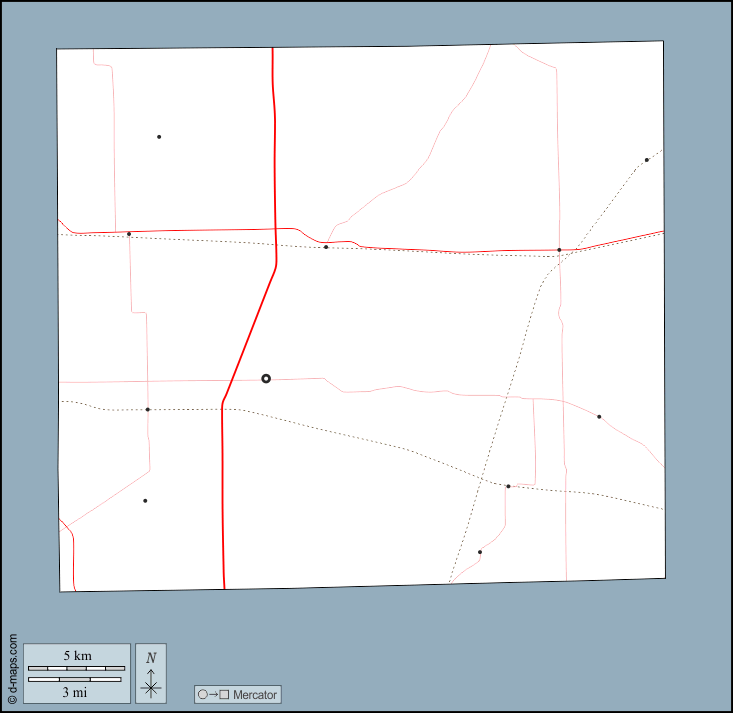This screenshot has width=733, height=713.
Task: Click the ringed capital city marker
Action: coord(266,378)
